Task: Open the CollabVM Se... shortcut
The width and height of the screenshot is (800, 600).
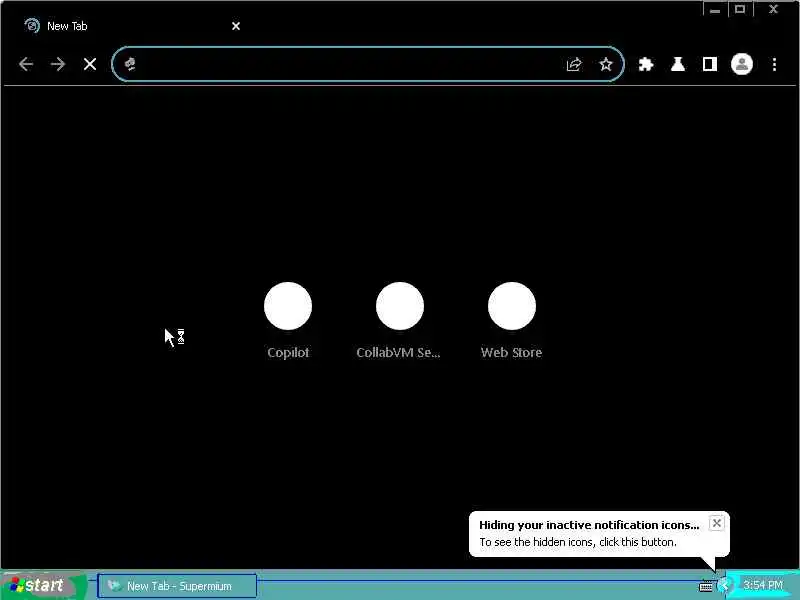Action: pyautogui.click(x=399, y=320)
